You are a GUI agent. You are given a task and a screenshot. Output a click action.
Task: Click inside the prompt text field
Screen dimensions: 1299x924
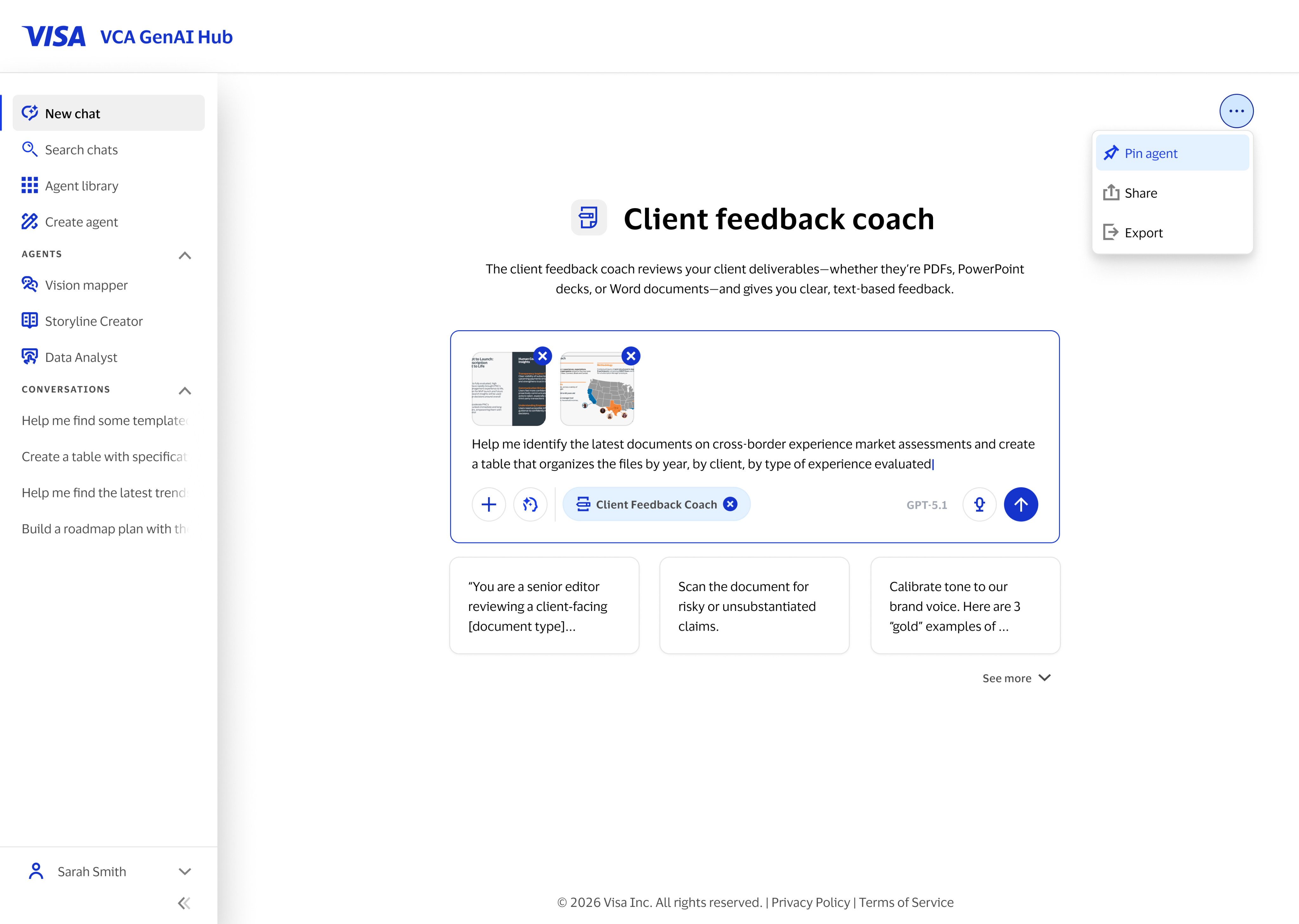tap(754, 454)
